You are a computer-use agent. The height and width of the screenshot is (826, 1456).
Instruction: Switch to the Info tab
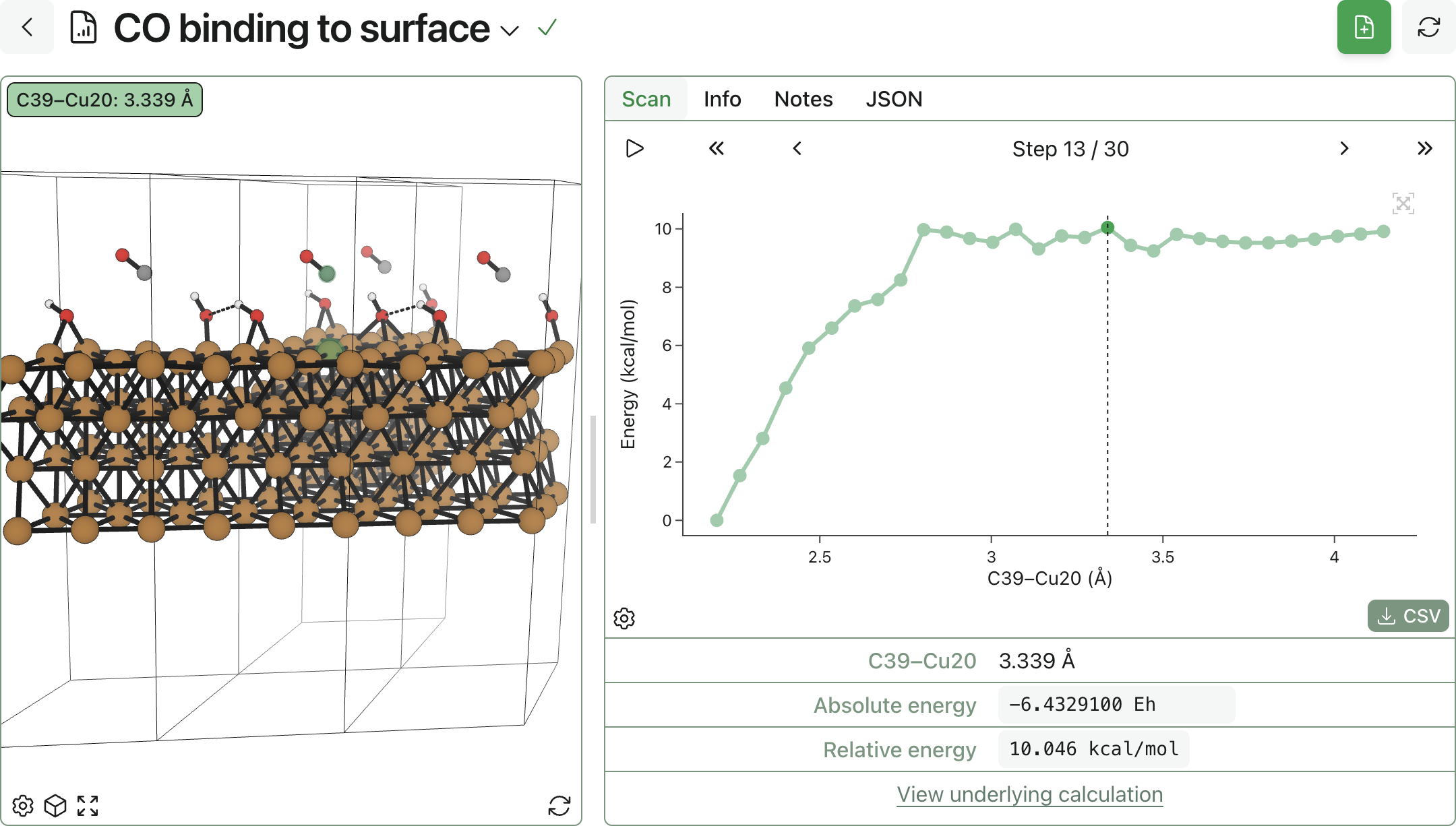722,99
